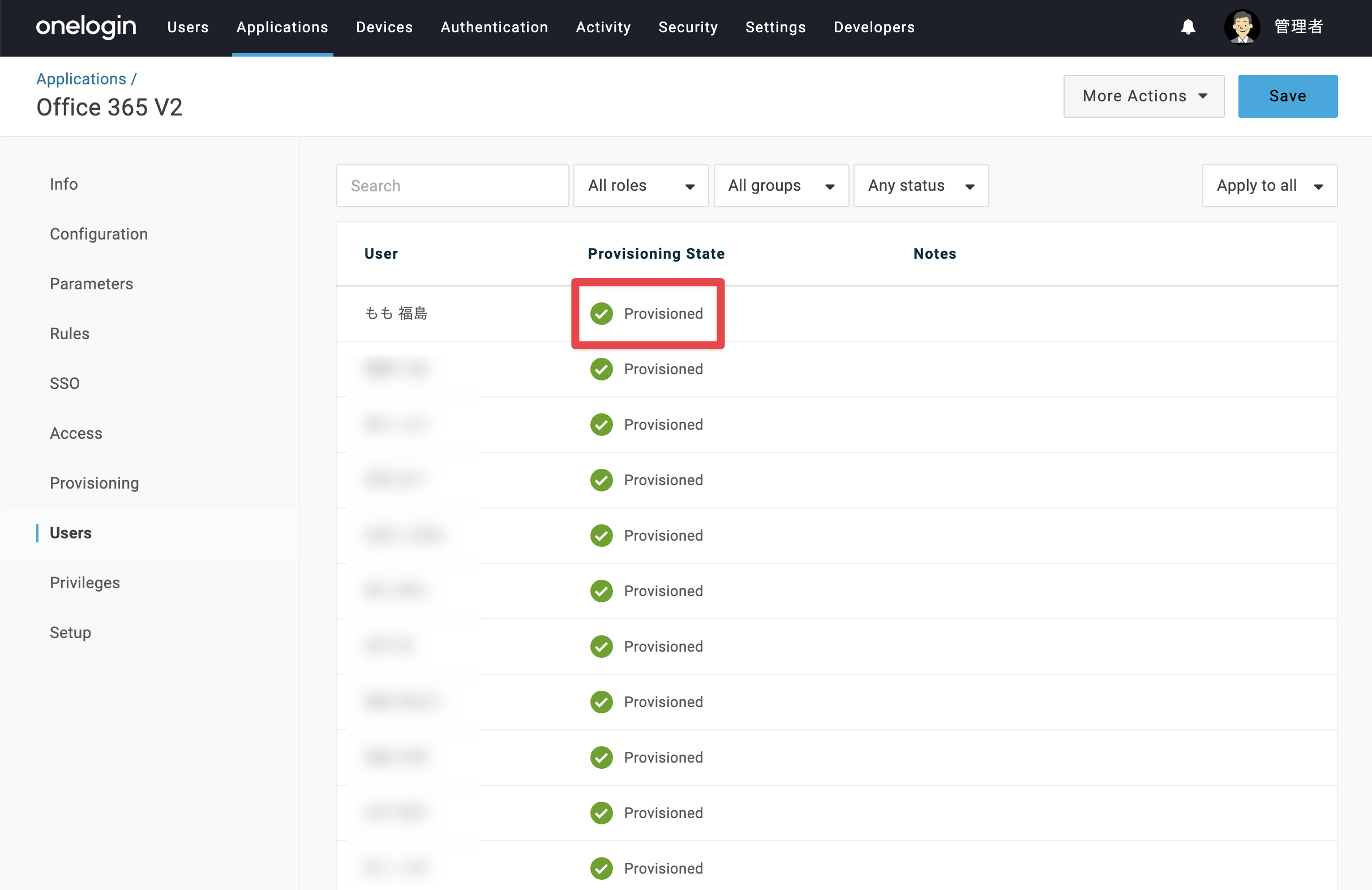The image size is (1372, 890).
Task: Select the Users tab in the left sidebar
Action: click(x=70, y=533)
